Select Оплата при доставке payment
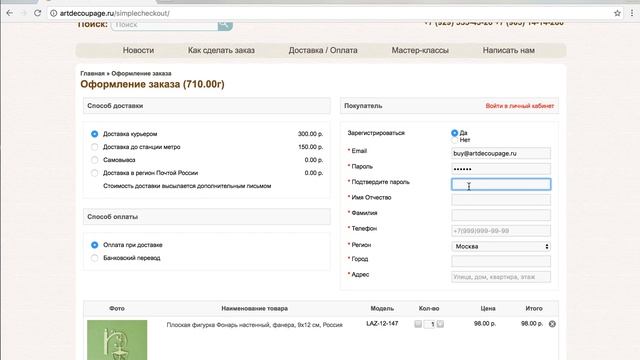Image resolution: width=640 pixels, height=360 pixels. [x=95, y=245]
